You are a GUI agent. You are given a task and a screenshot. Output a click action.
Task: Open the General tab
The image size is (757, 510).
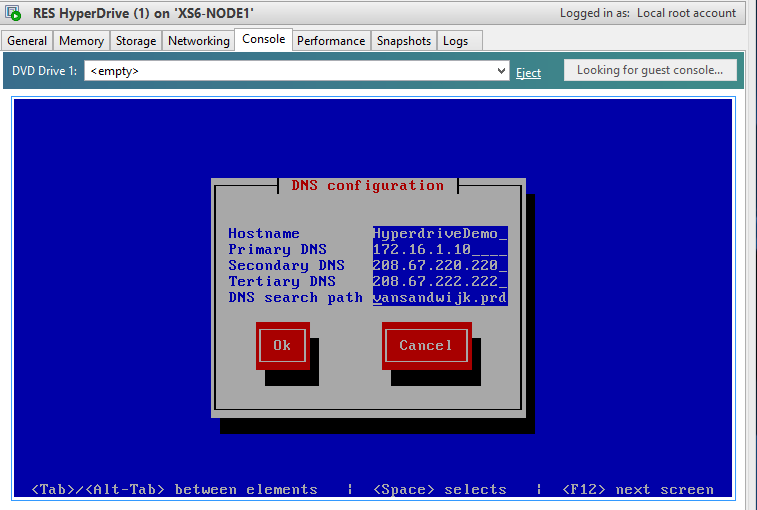(27, 41)
